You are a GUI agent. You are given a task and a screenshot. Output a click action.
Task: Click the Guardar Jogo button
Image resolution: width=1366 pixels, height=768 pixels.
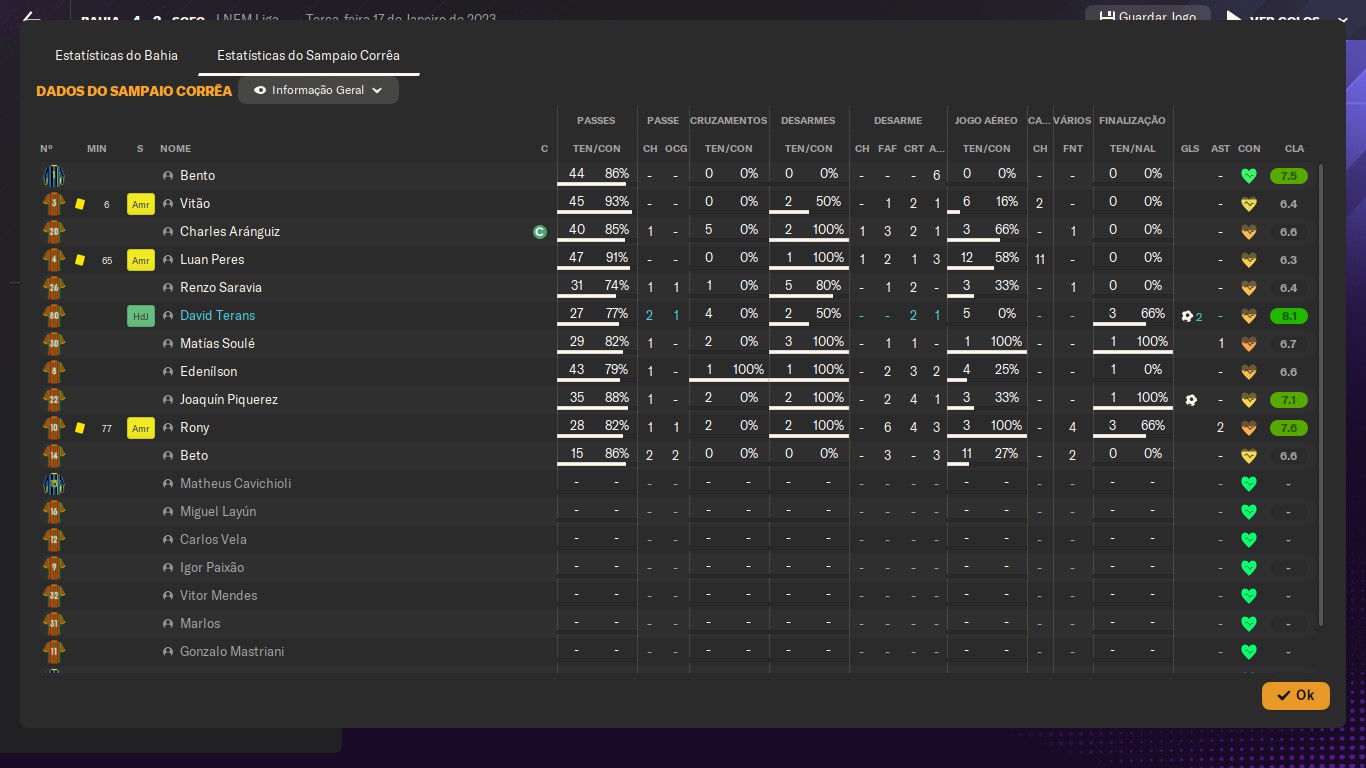tap(1147, 17)
